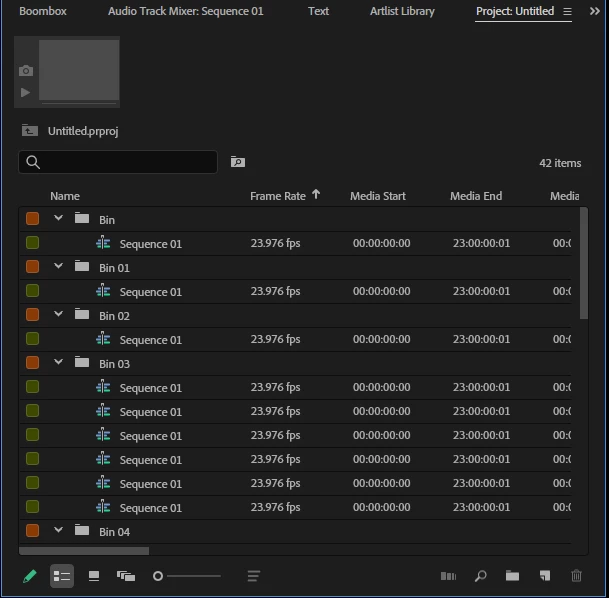Click Automate to Sequence icon
This screenshot has width=609, height=598.
coord(448,576)
